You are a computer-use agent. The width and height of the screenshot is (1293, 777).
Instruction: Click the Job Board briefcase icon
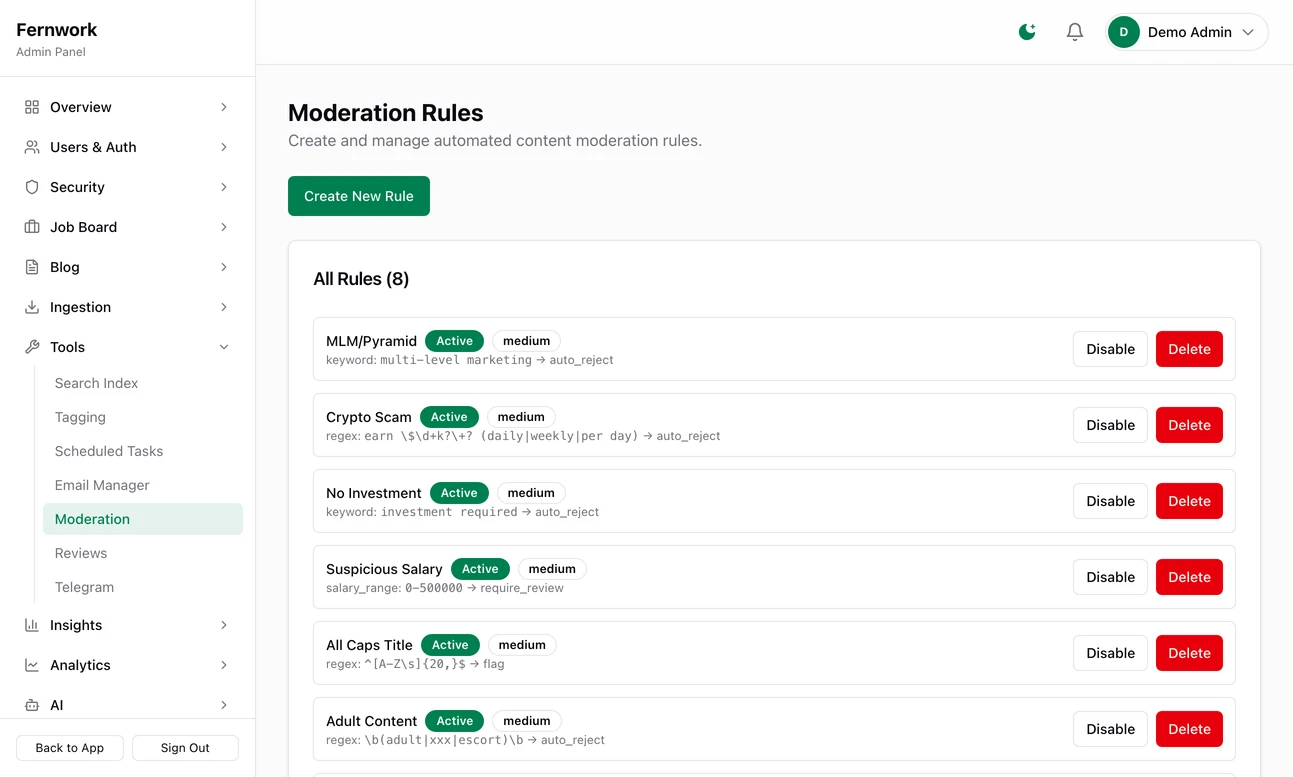[32, 227]
